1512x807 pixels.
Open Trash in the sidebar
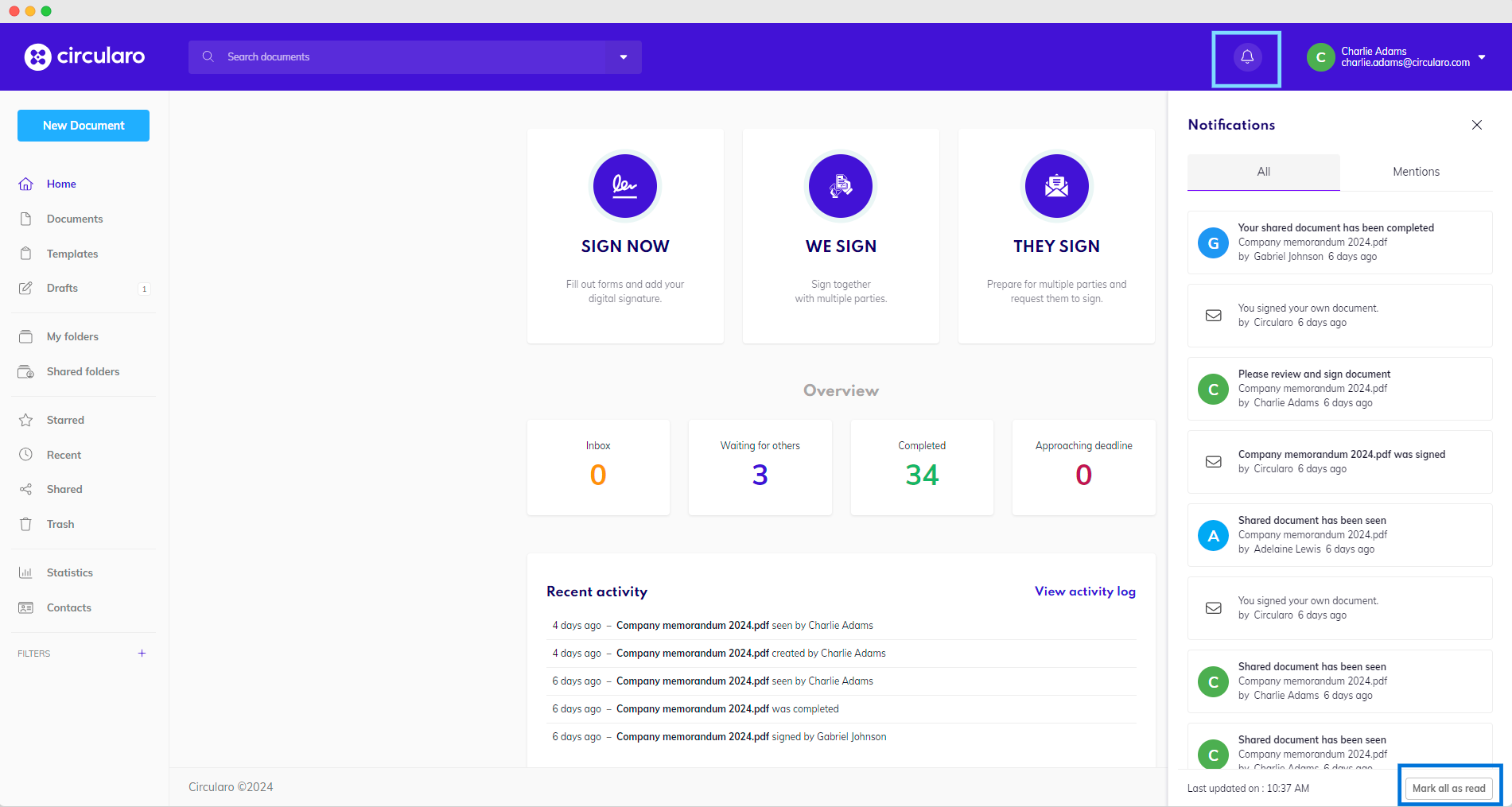click(60, 524)
